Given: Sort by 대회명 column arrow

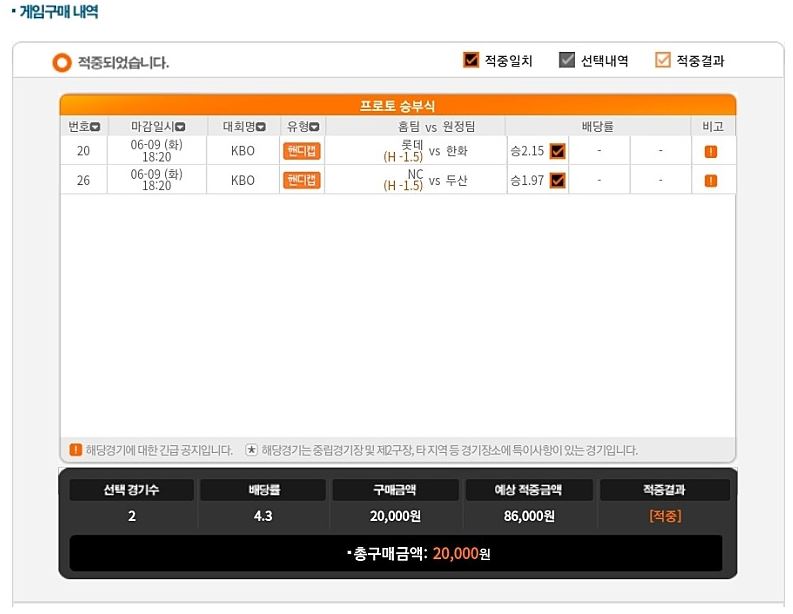Looking at the screenshot, I should pos(260,126).
